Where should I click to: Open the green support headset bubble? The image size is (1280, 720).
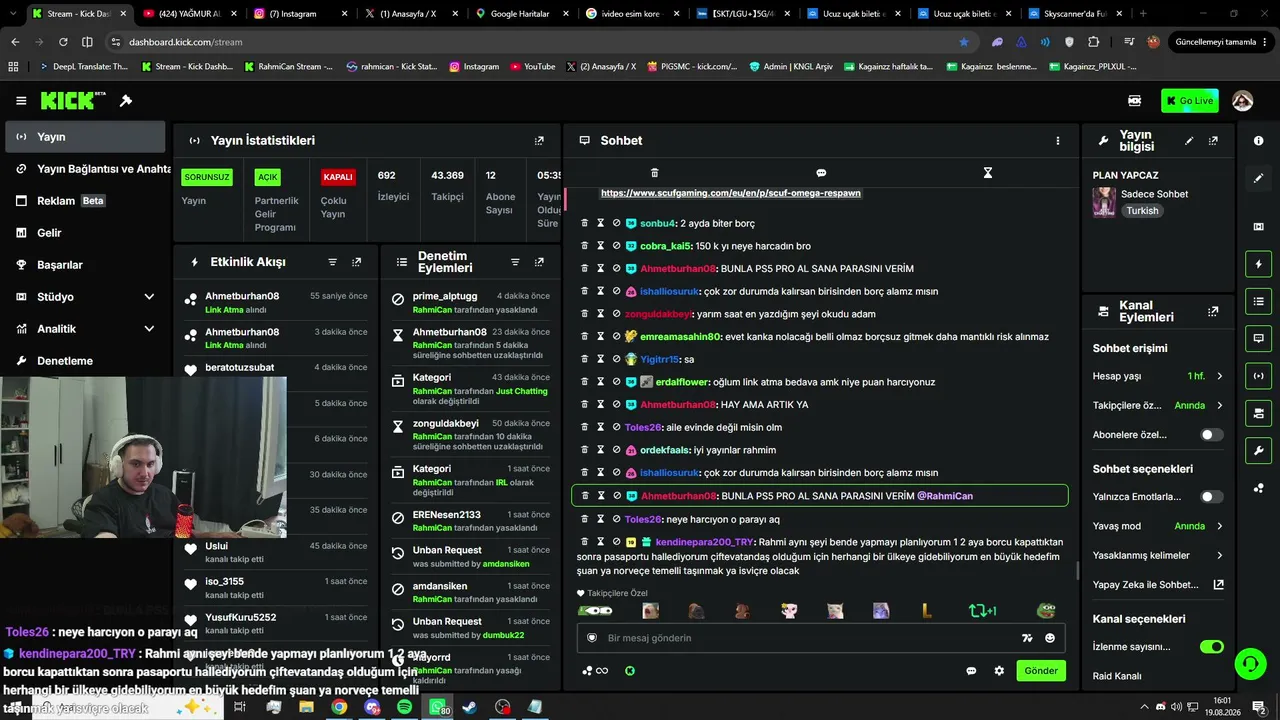coord(1249,662)
